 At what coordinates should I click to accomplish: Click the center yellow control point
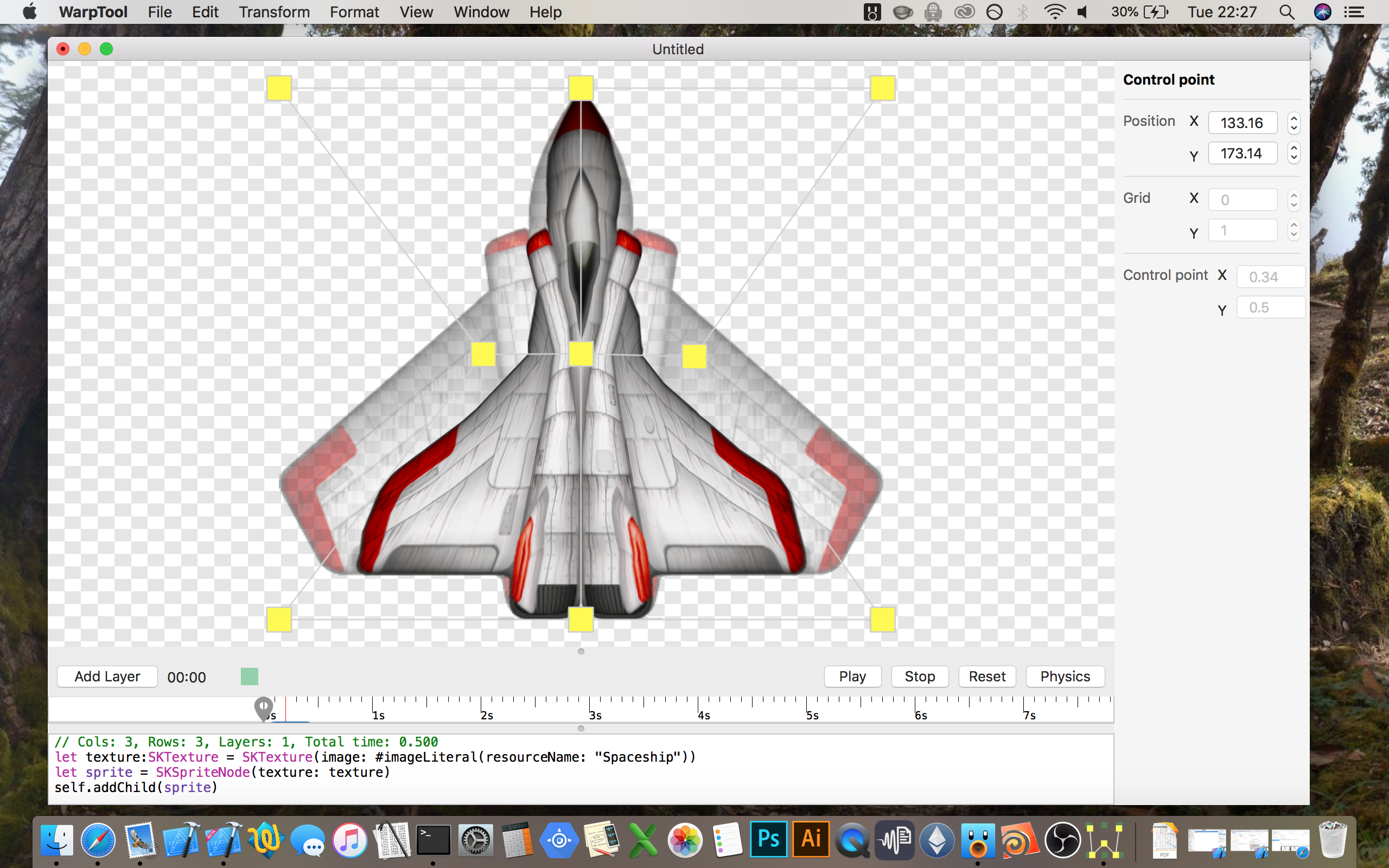580,354
